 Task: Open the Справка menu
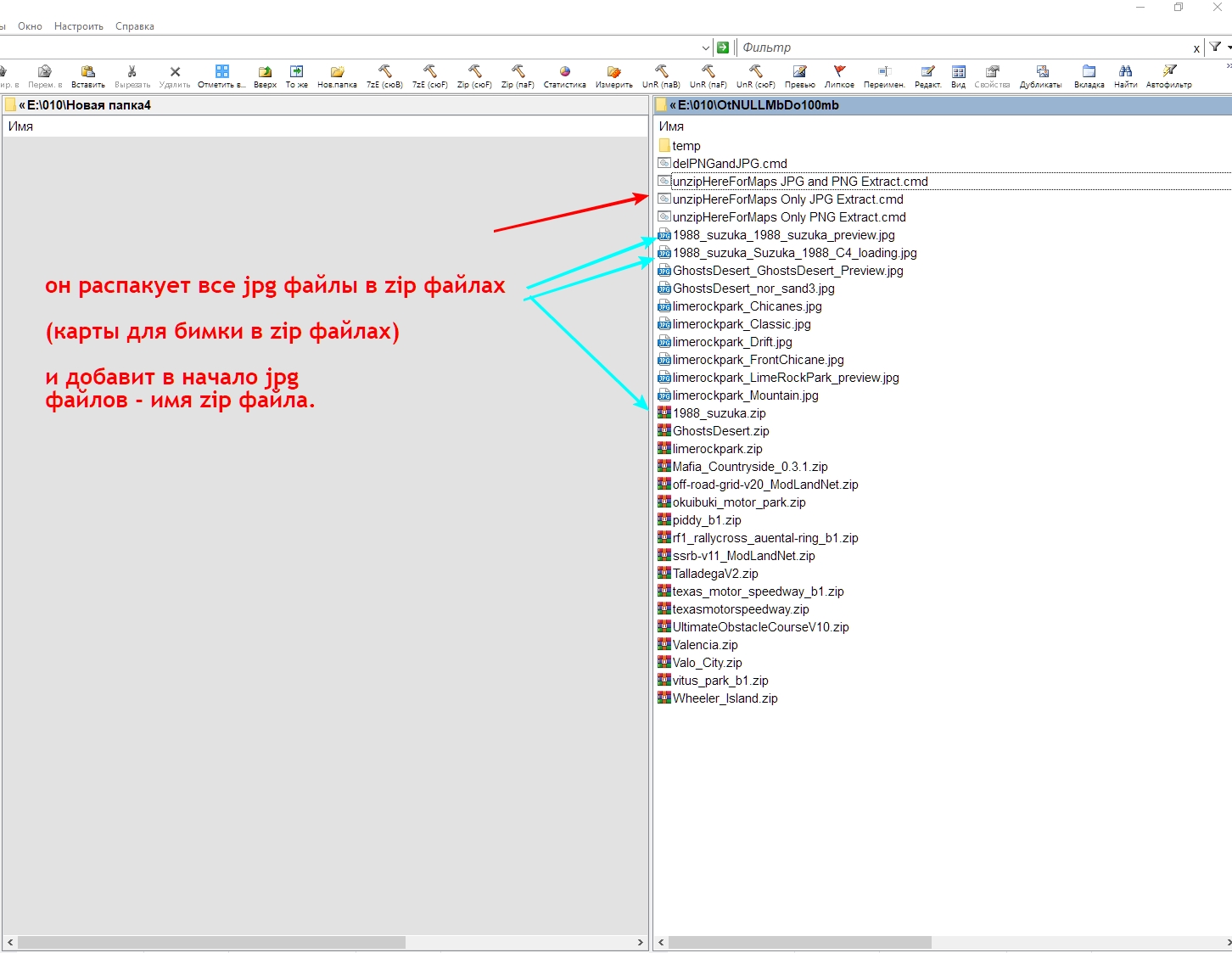click(x=135, y=26)
